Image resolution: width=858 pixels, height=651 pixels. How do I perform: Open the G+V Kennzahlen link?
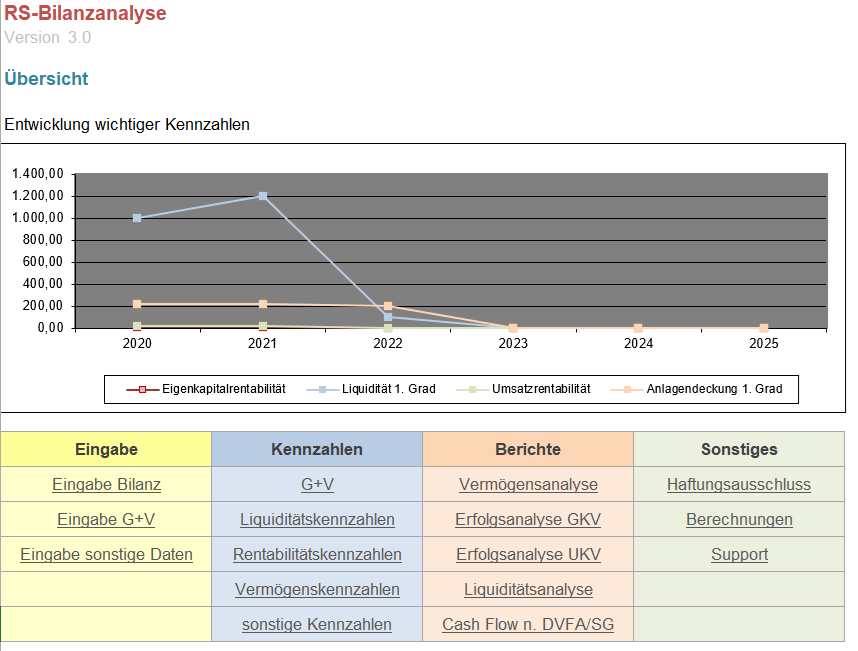coord(317,484)
